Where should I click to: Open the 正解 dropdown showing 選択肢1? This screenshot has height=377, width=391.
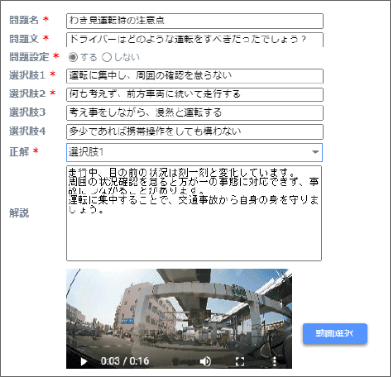pyautogui.click(x=194, y=152)
